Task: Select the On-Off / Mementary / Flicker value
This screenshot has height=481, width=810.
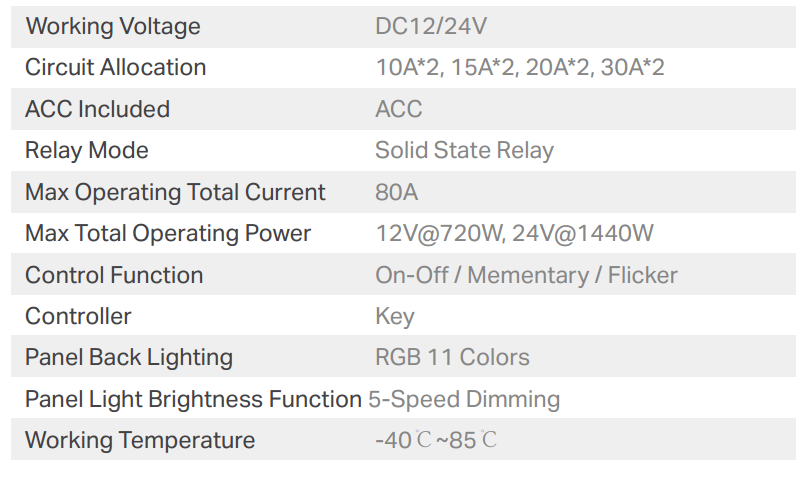Action: pos(526,275)
